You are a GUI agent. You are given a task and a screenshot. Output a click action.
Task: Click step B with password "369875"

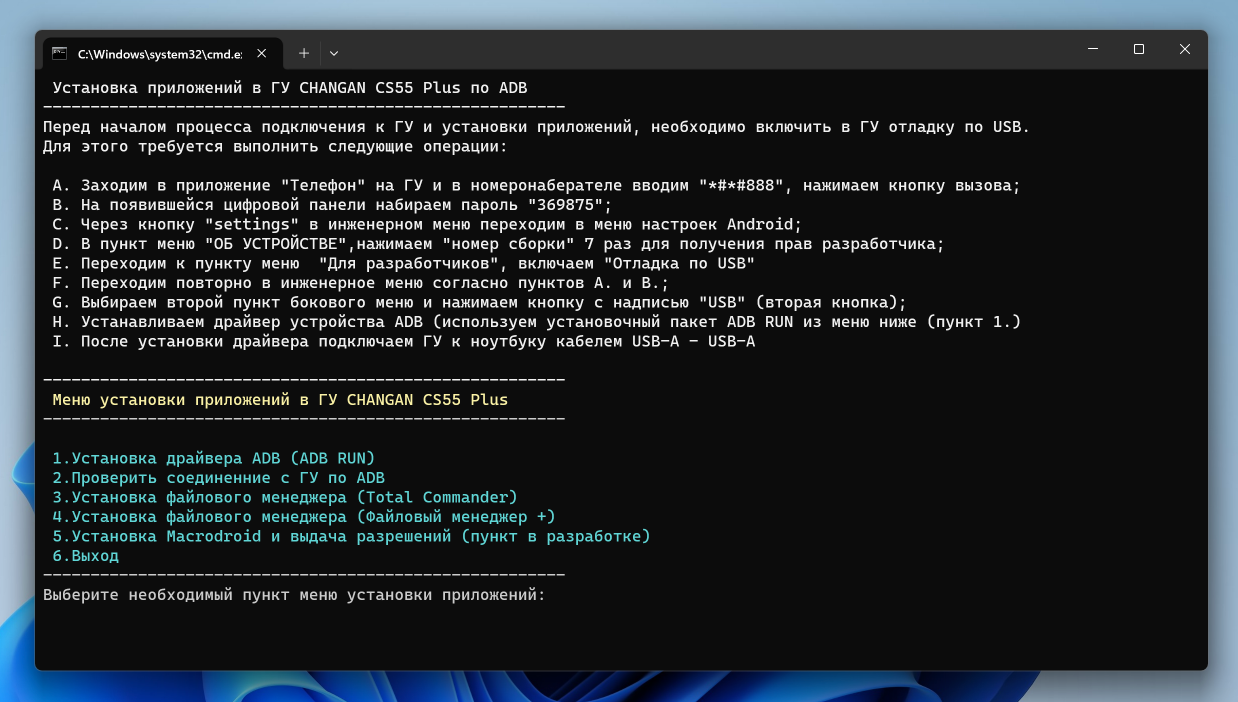332,205
